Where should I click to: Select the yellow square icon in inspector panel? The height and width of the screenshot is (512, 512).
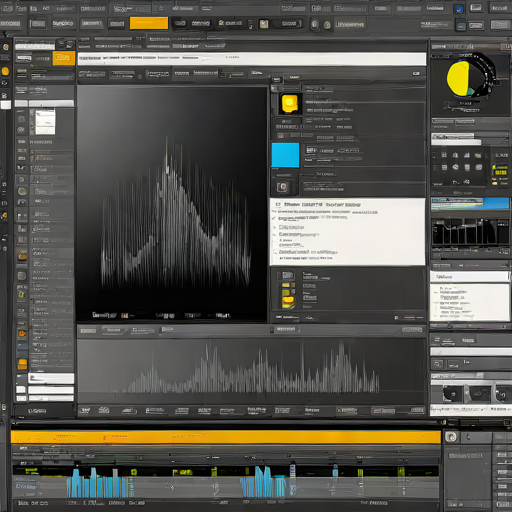click(289, 103)
